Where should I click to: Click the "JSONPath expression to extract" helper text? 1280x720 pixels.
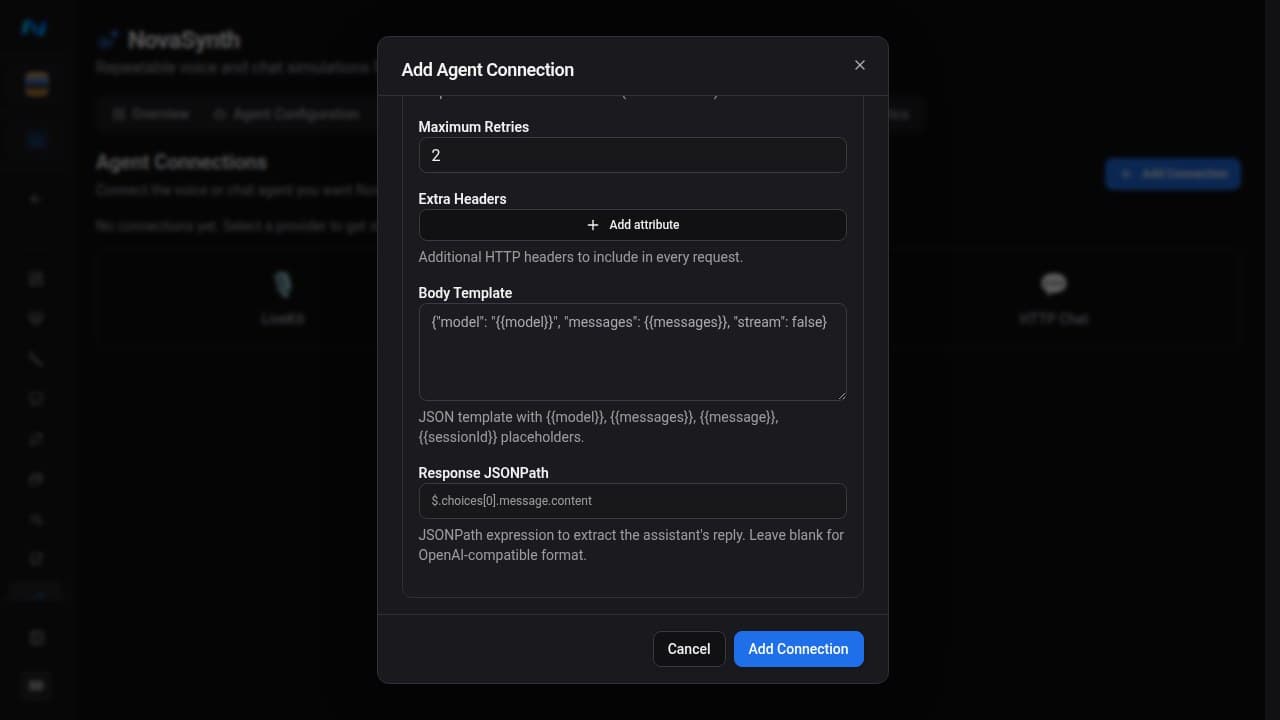pyautogui.click(x=631, y=545)
